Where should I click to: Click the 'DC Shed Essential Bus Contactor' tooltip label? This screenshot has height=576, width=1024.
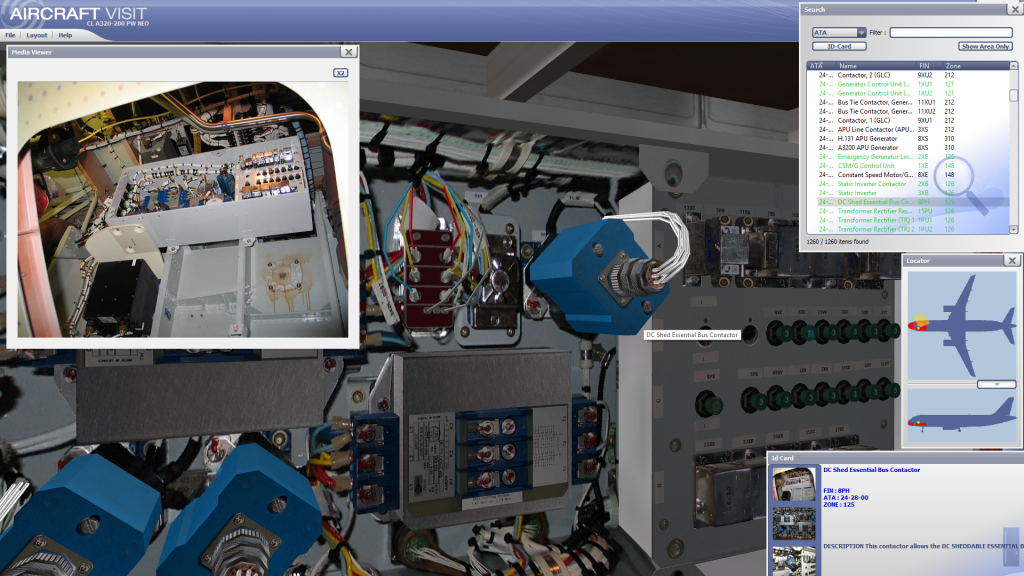pos(692,335)
